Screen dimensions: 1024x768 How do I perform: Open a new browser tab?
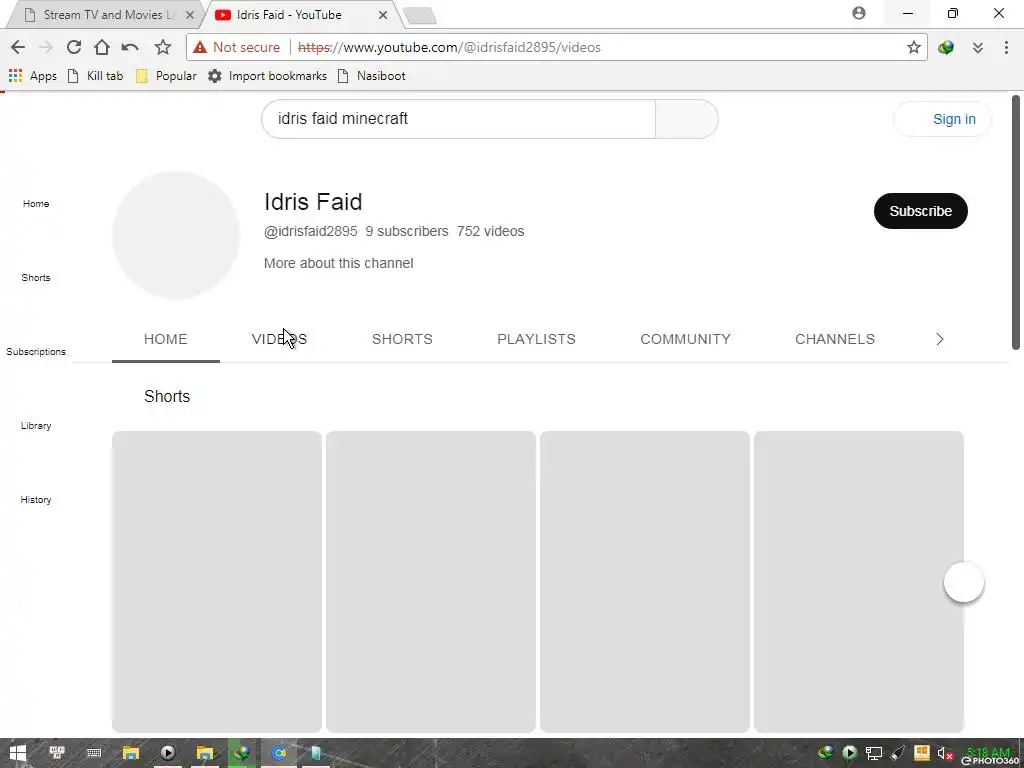tap(420, 16)
